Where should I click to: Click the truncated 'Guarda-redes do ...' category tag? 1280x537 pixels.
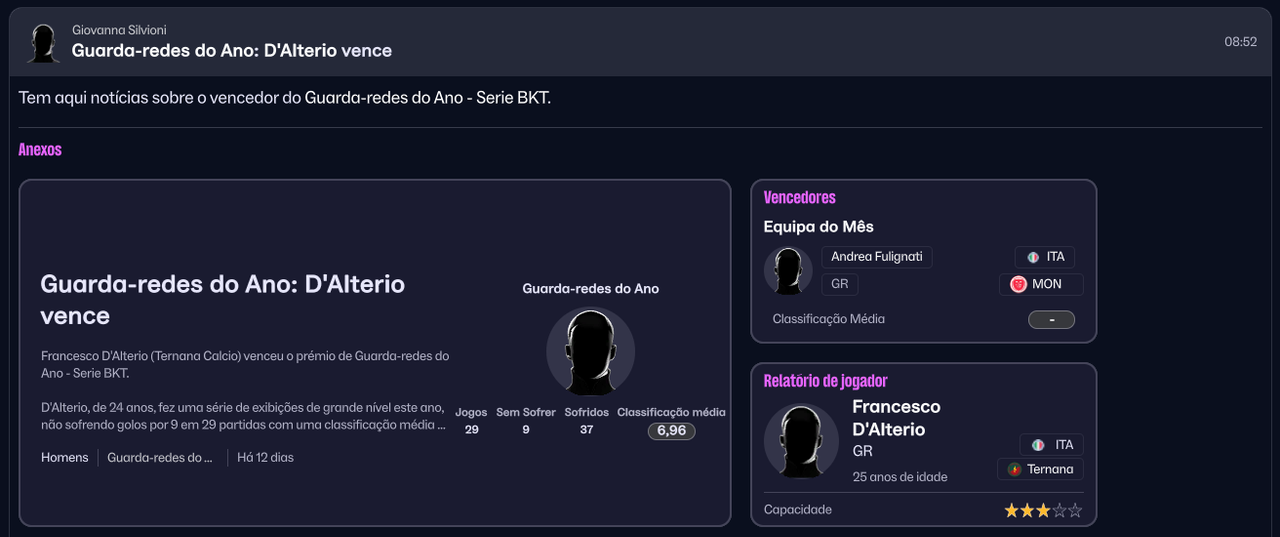point(160,457)
